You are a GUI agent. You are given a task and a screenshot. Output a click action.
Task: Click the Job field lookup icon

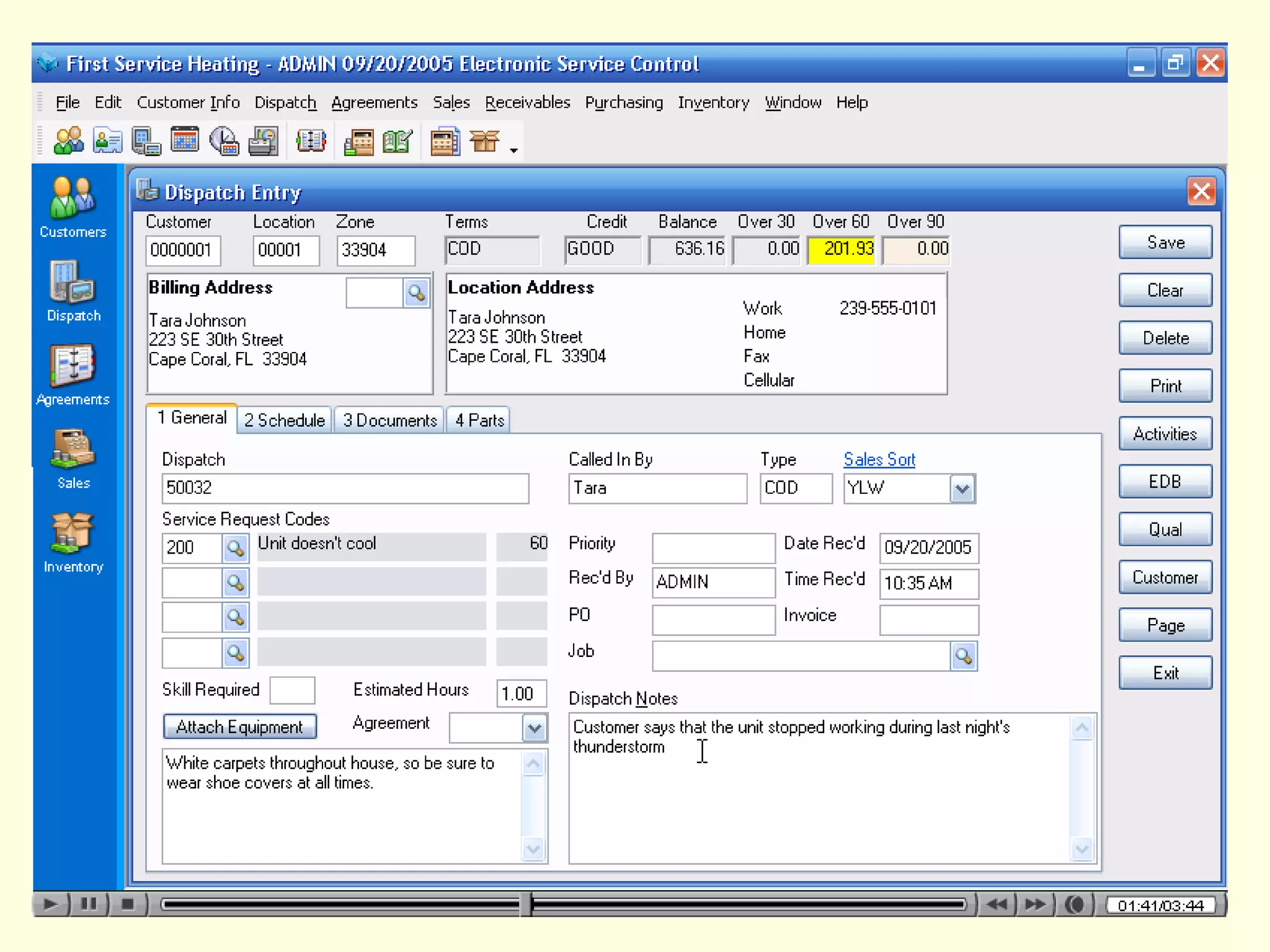click(964, 656)
